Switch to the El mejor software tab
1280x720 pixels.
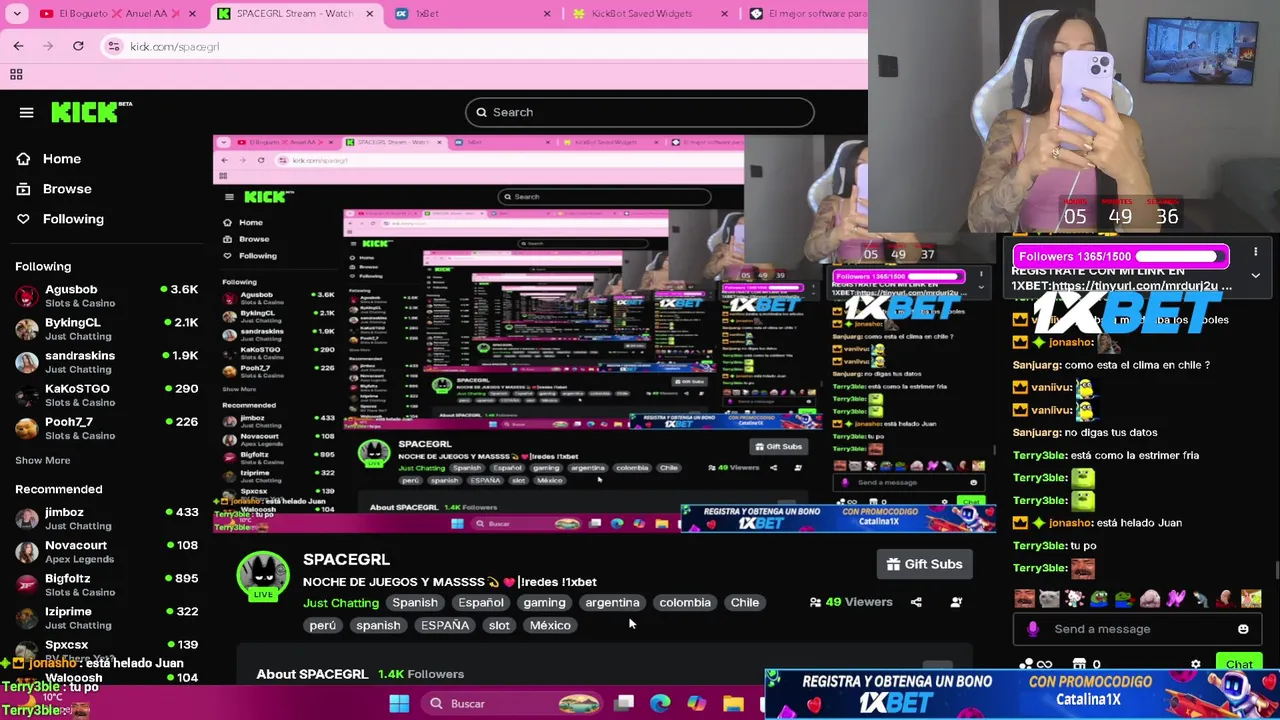point(808,14)
